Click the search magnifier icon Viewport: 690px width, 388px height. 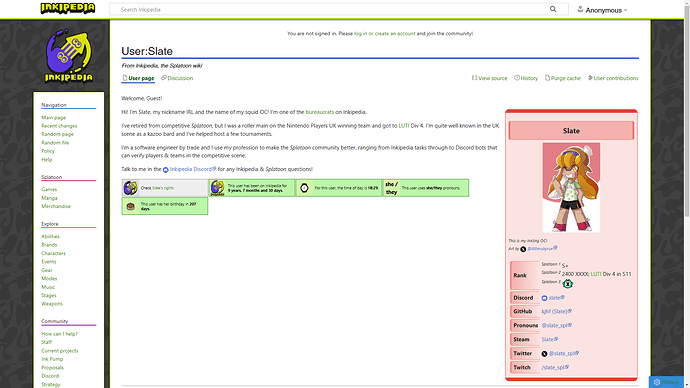(x=553, y=9)
